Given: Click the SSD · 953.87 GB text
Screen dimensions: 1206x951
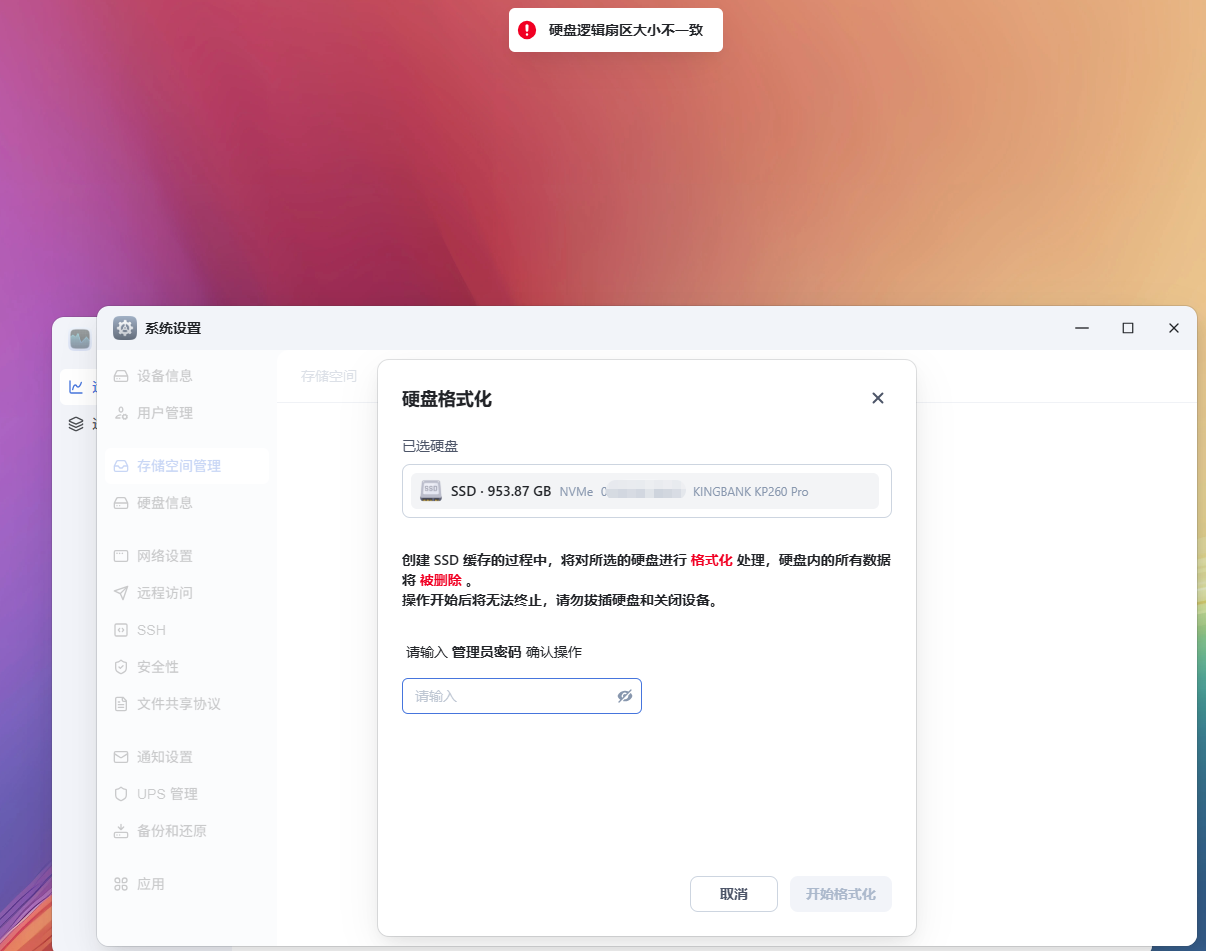Looking at the screenshot, I should [x=501, y=491].
